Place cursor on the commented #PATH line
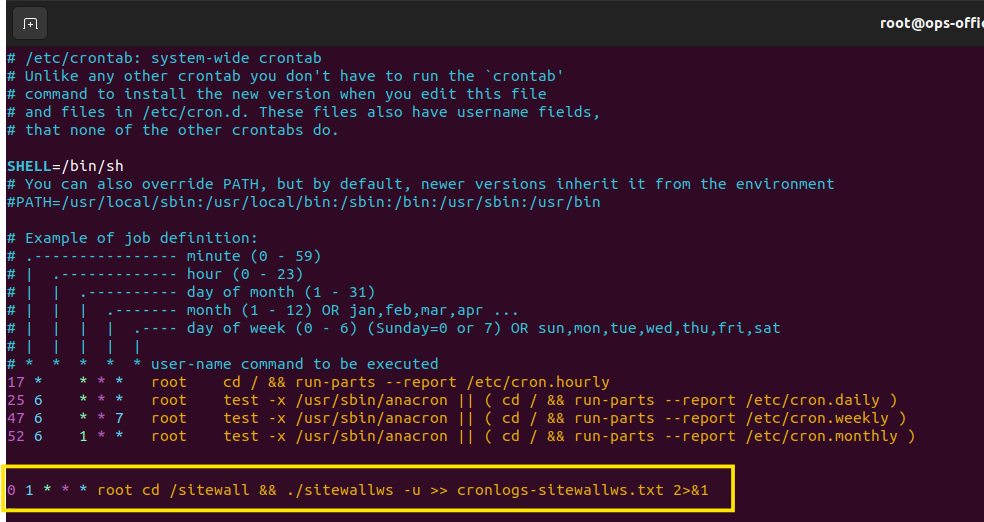The height and width of the screenshot is (522, 984). coord(304,202)
